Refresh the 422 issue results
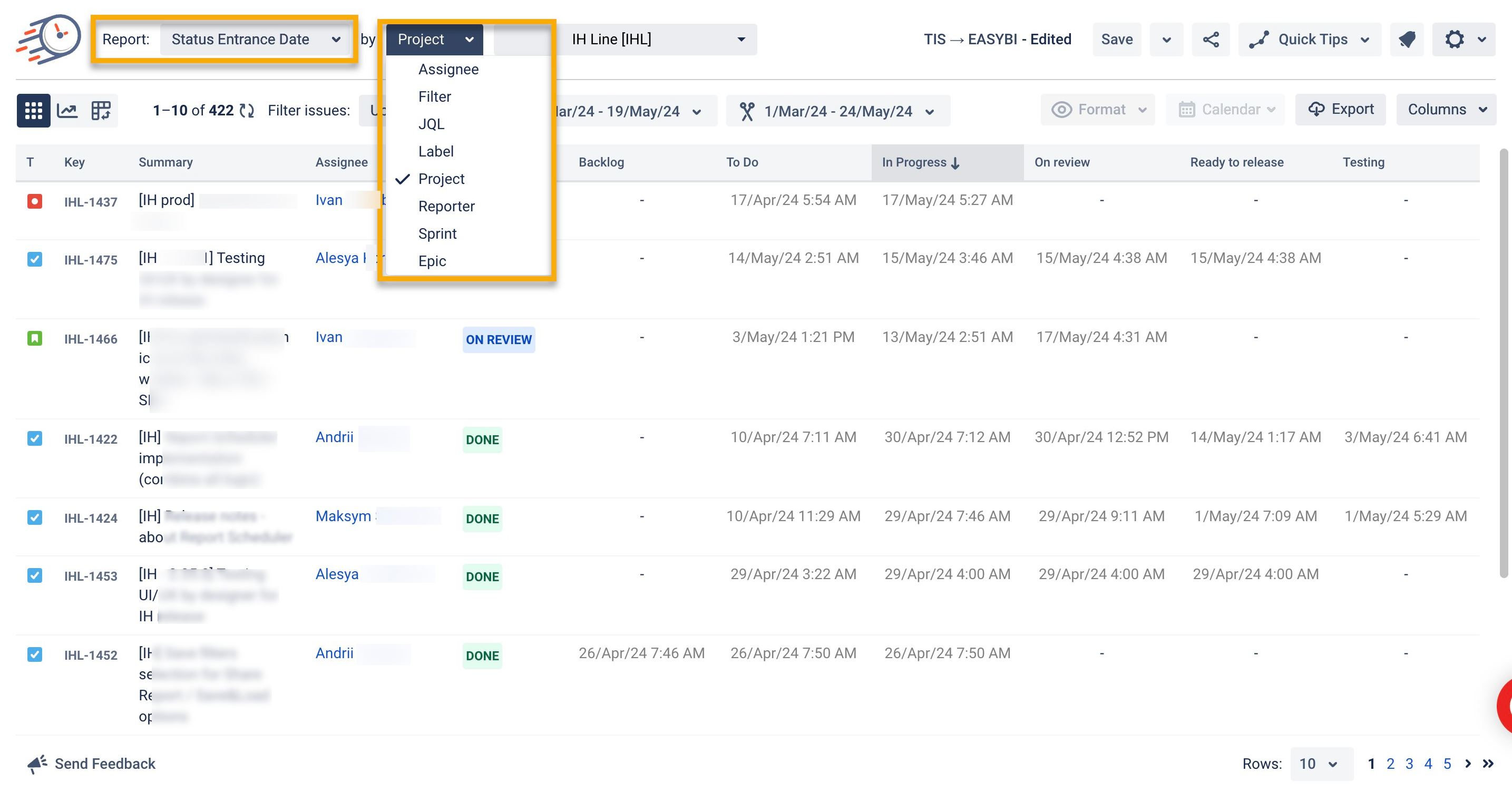This screenshot has width=1512, height=792. (246, 110)
